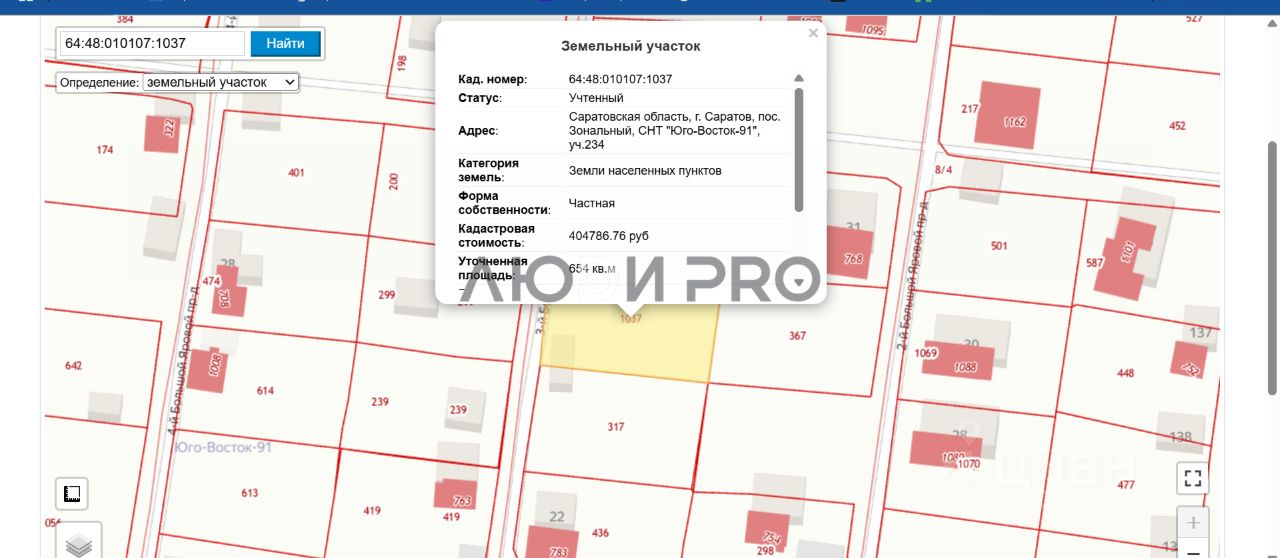Click parcel label 477 on map
This screenshot has width=1280, height=558.
[1126, 485]
